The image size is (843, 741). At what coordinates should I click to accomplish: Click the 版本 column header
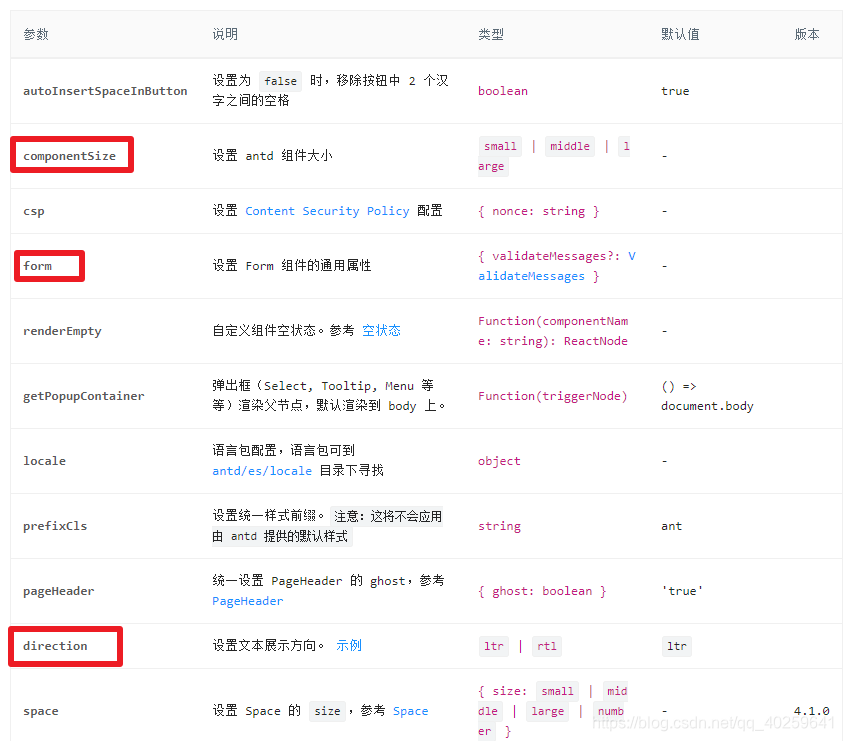(806, 34)
